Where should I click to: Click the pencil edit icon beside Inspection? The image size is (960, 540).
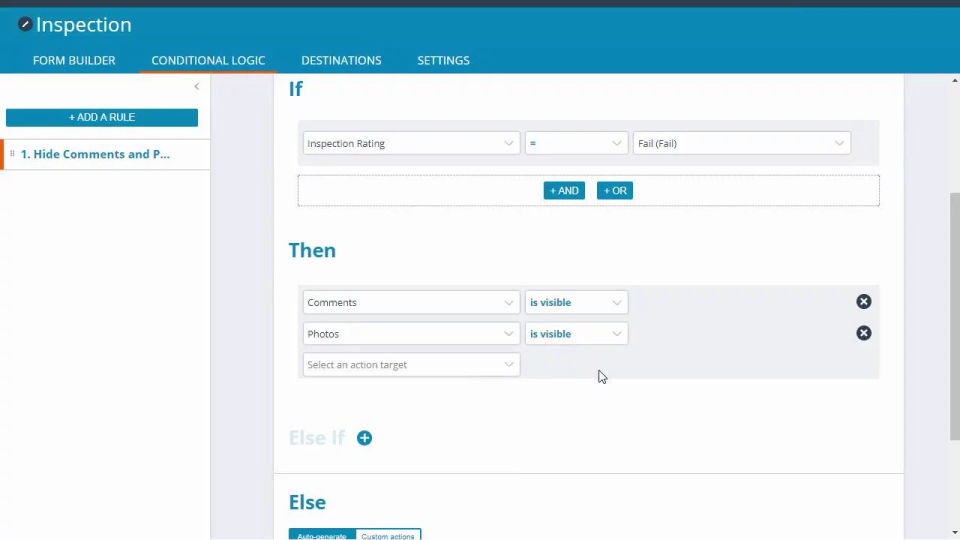click(x=25, y=24)
